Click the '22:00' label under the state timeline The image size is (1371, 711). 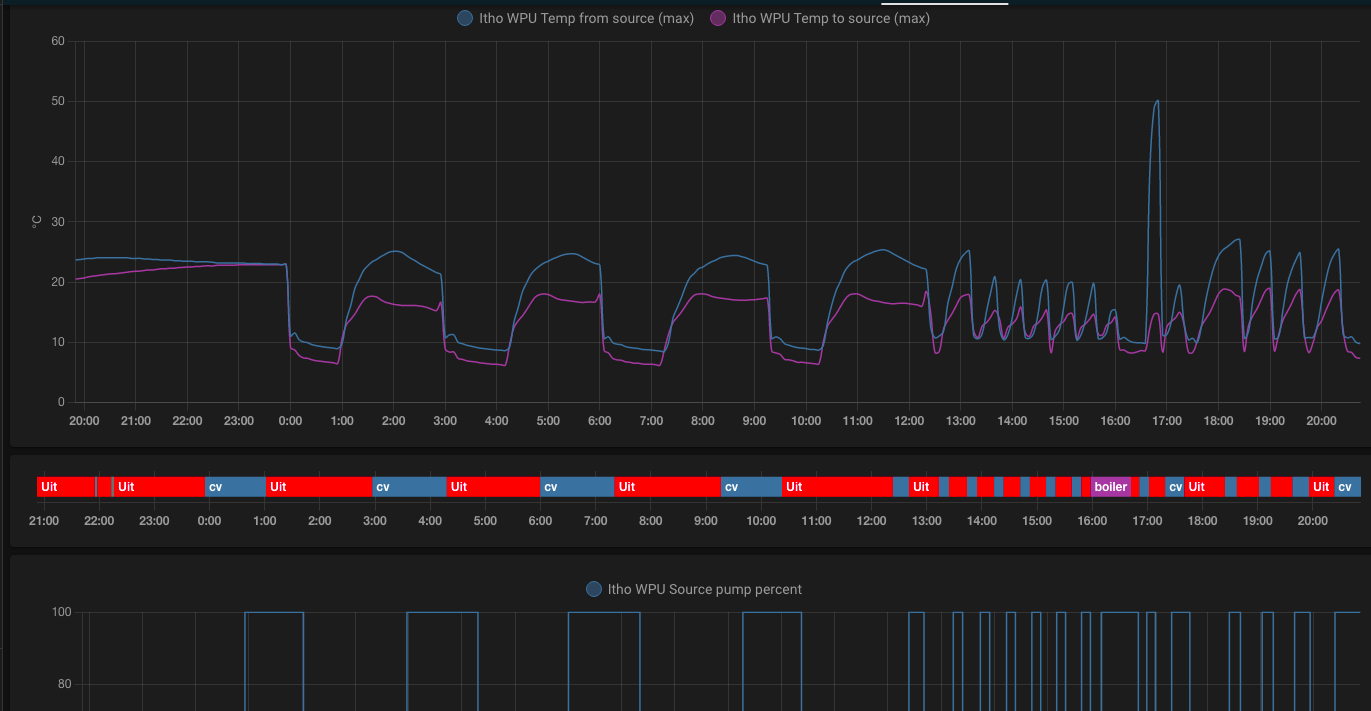tap(99, 520)
